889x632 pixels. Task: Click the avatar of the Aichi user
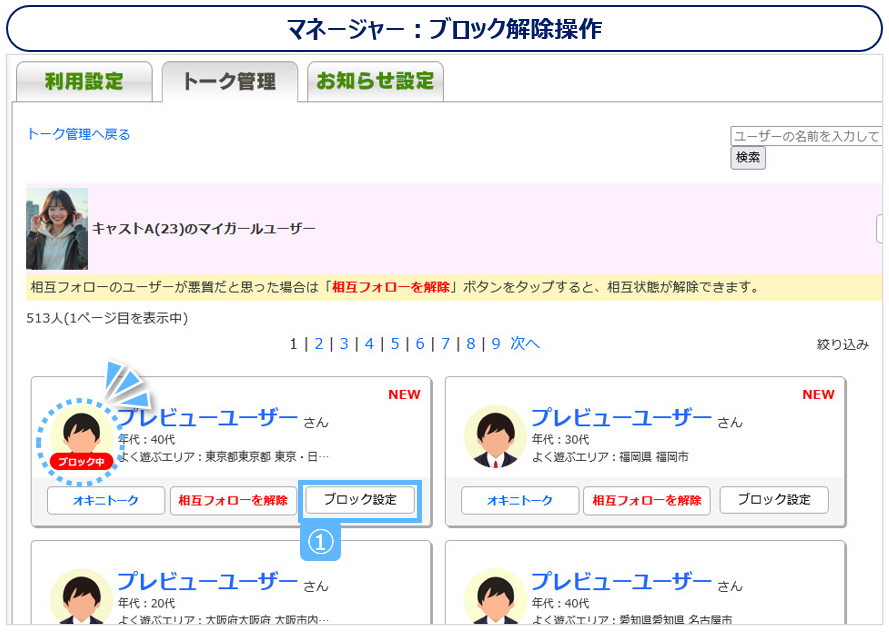click(495, 598)
